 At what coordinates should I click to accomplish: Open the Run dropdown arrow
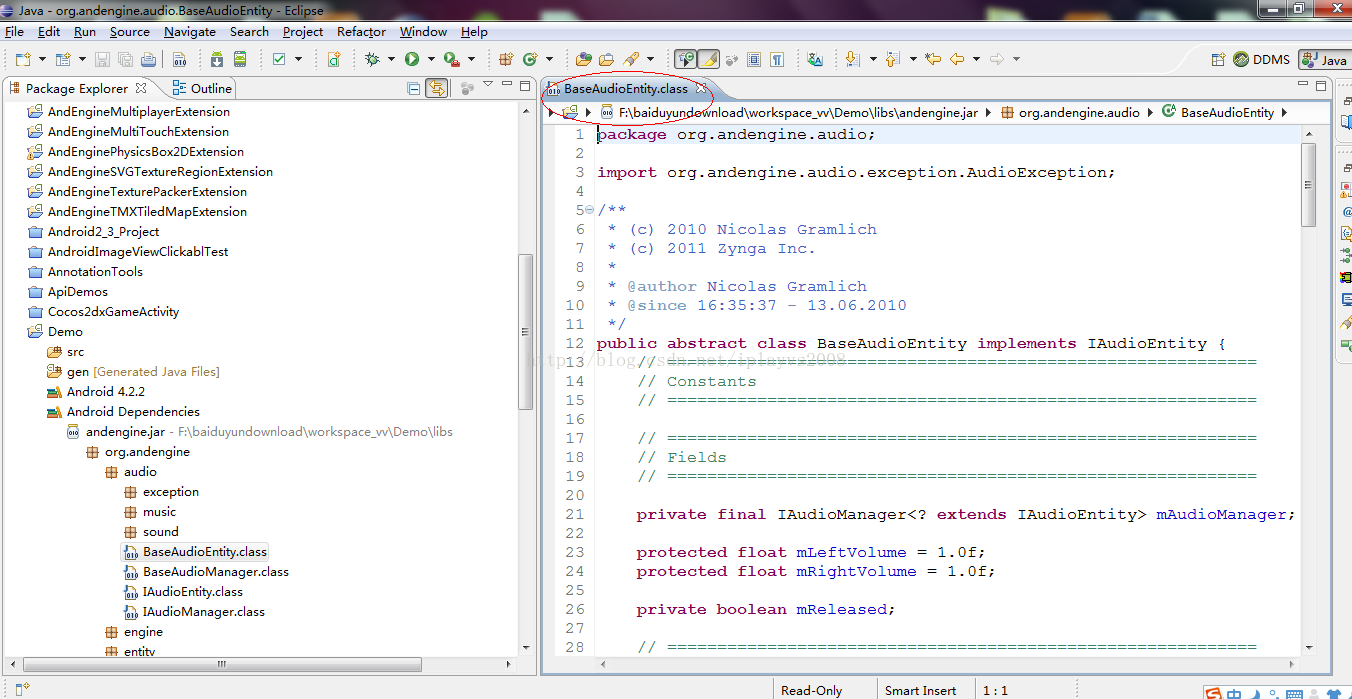tap(431, 59)
